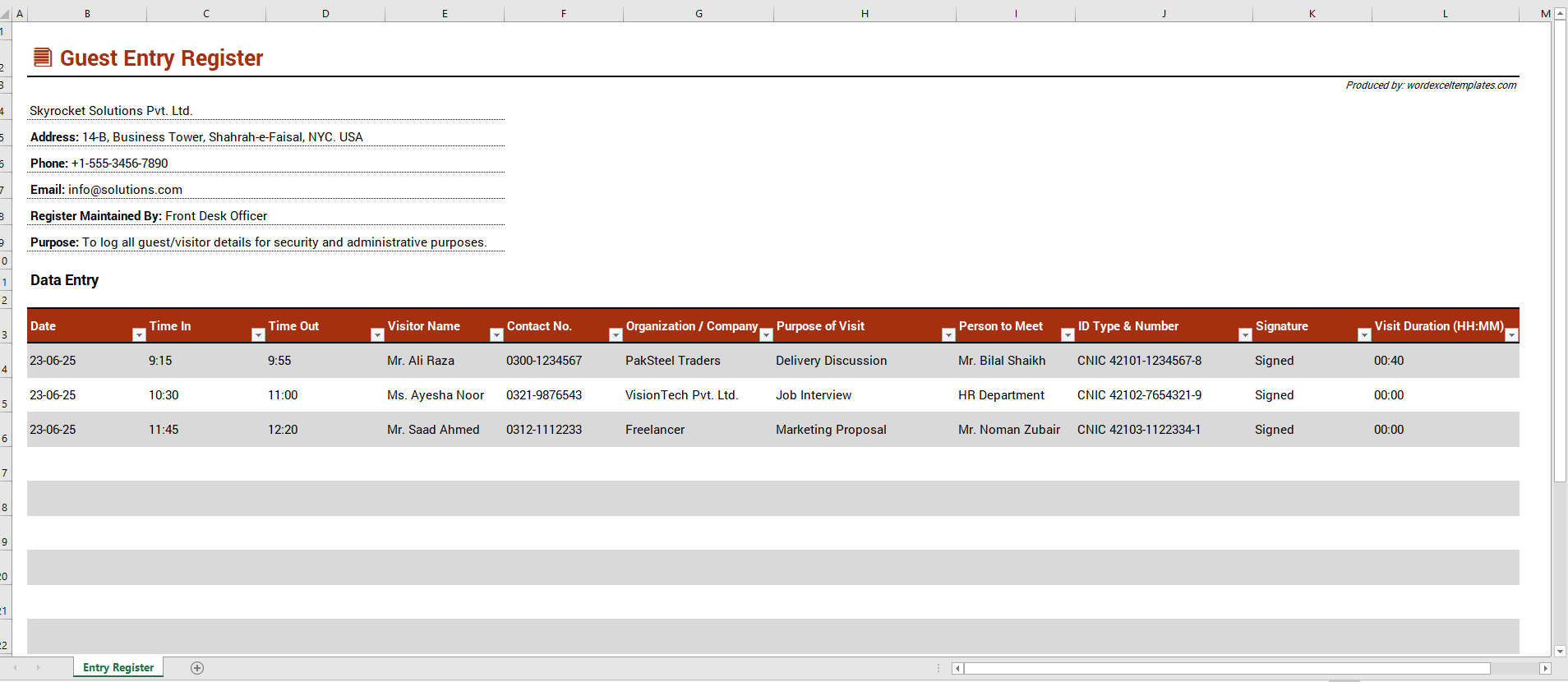This screenshot has height=682, width=1568.
Task: Click the vertical scrollbar thumb
Action: coord(1560,251)
